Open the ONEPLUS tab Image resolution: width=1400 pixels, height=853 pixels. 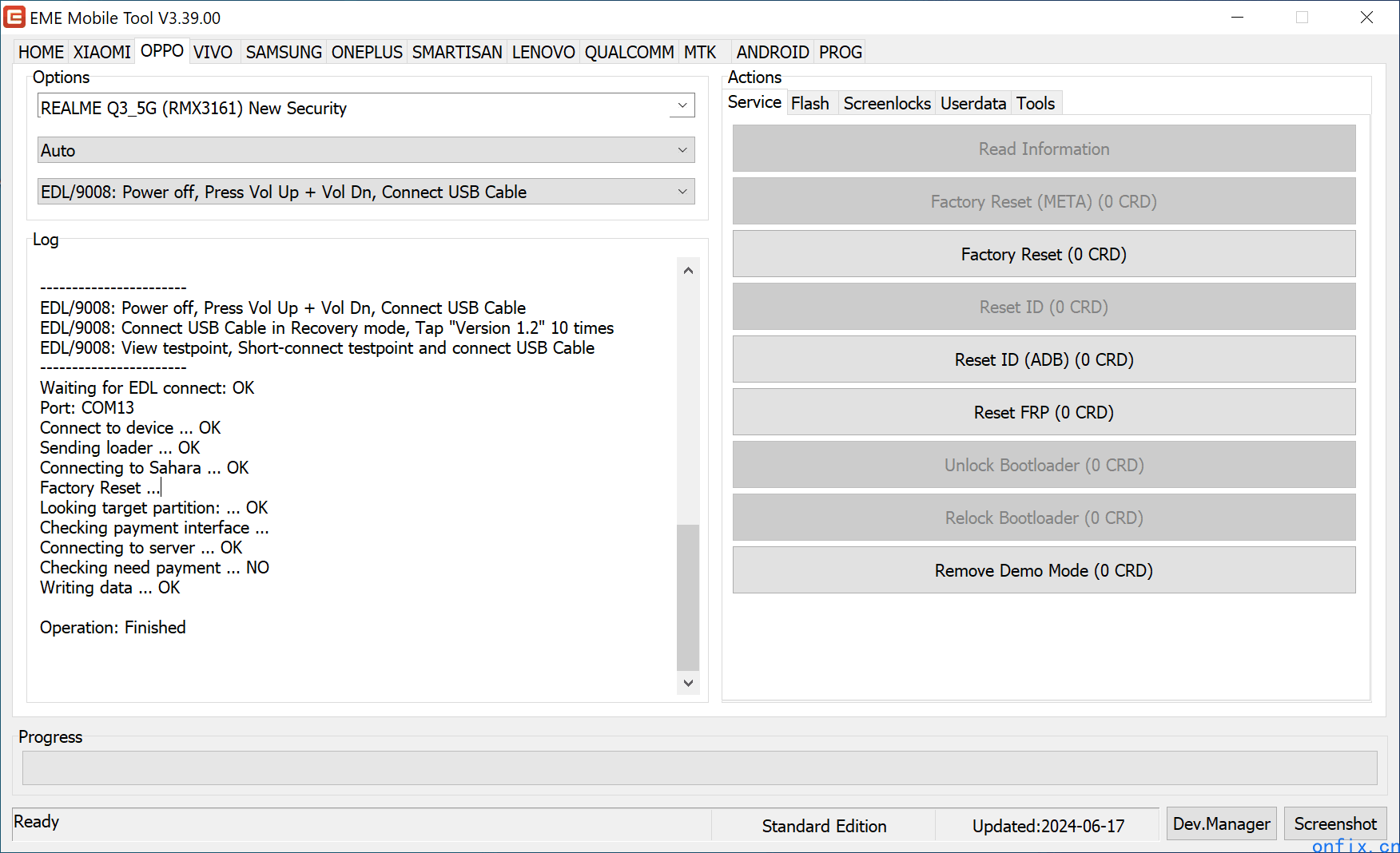point(367,53)
